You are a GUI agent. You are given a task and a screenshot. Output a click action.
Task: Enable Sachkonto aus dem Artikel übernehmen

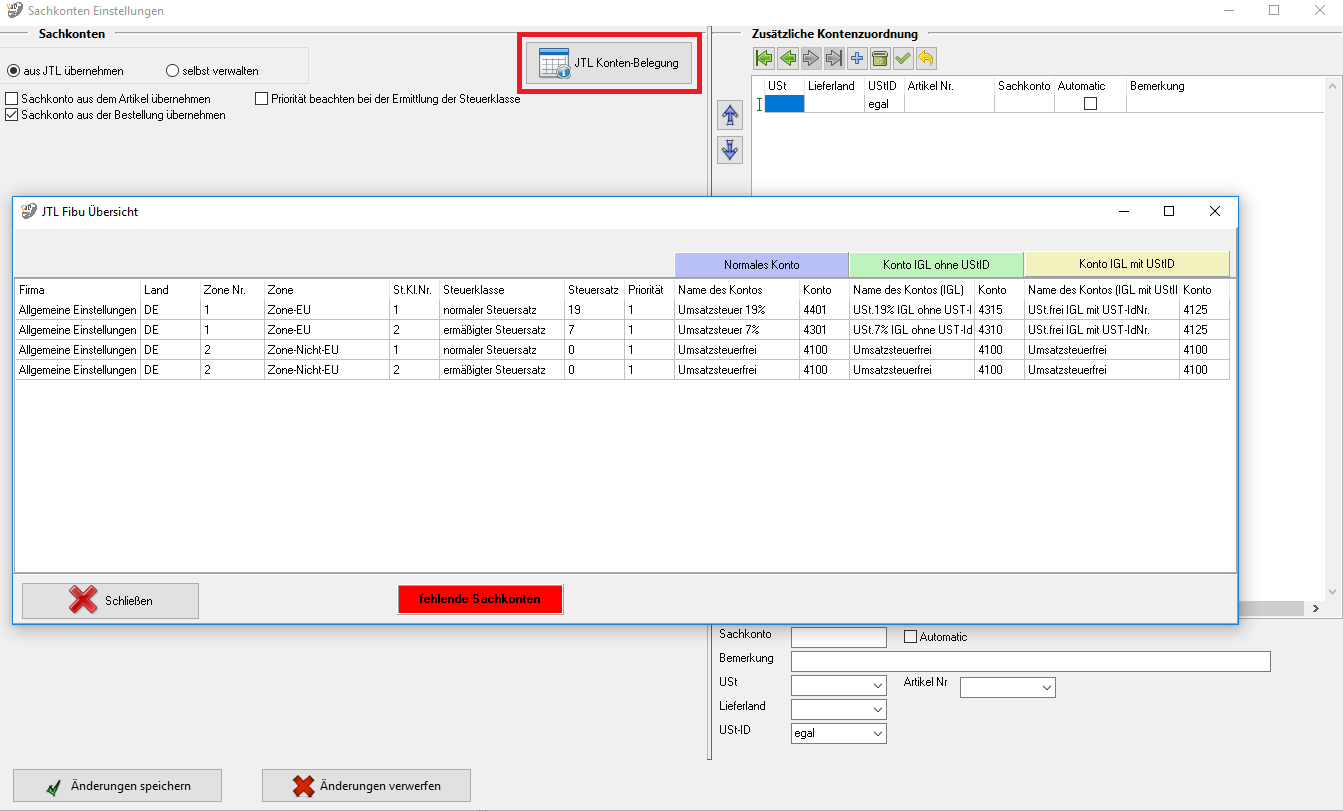[x=13, y=99]
